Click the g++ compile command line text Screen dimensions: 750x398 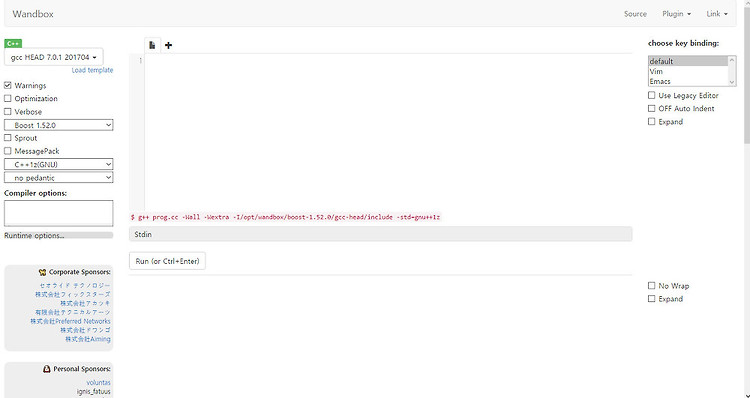point(285,217)
